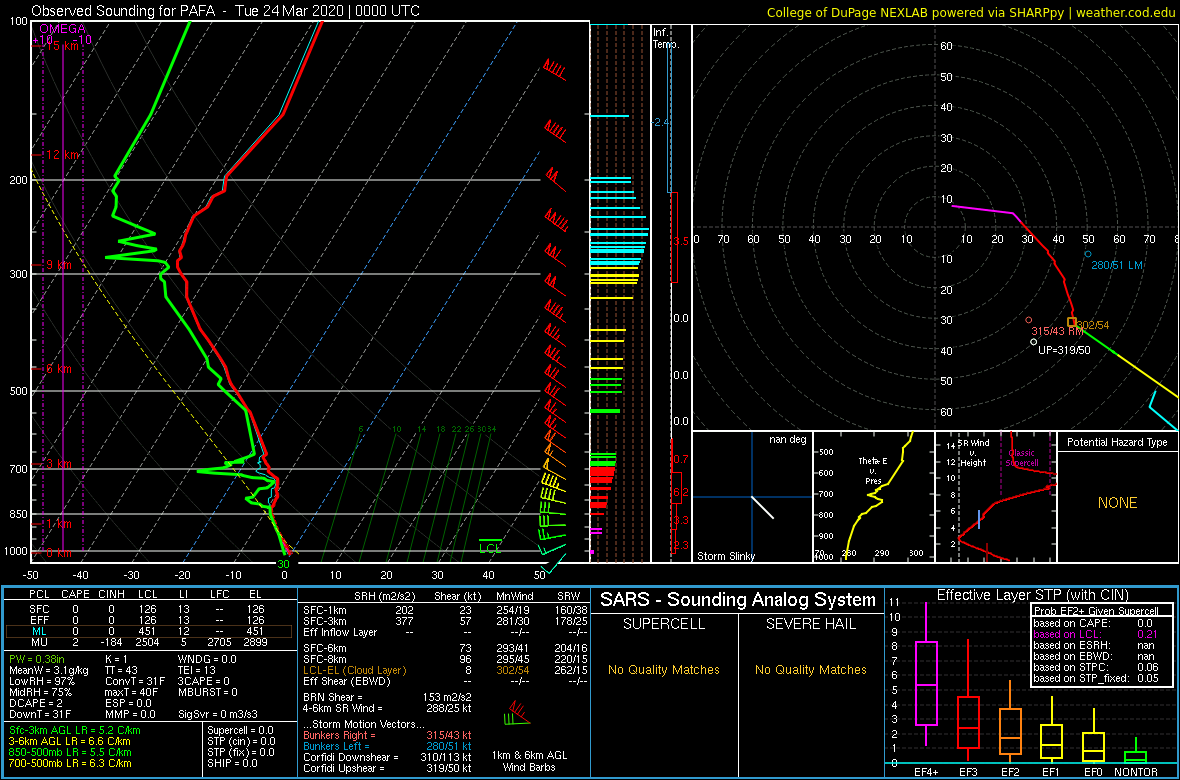
Task: Click 'Corfidi Downshear = 310/113 kt'
Action: click(x=388, y=757)
